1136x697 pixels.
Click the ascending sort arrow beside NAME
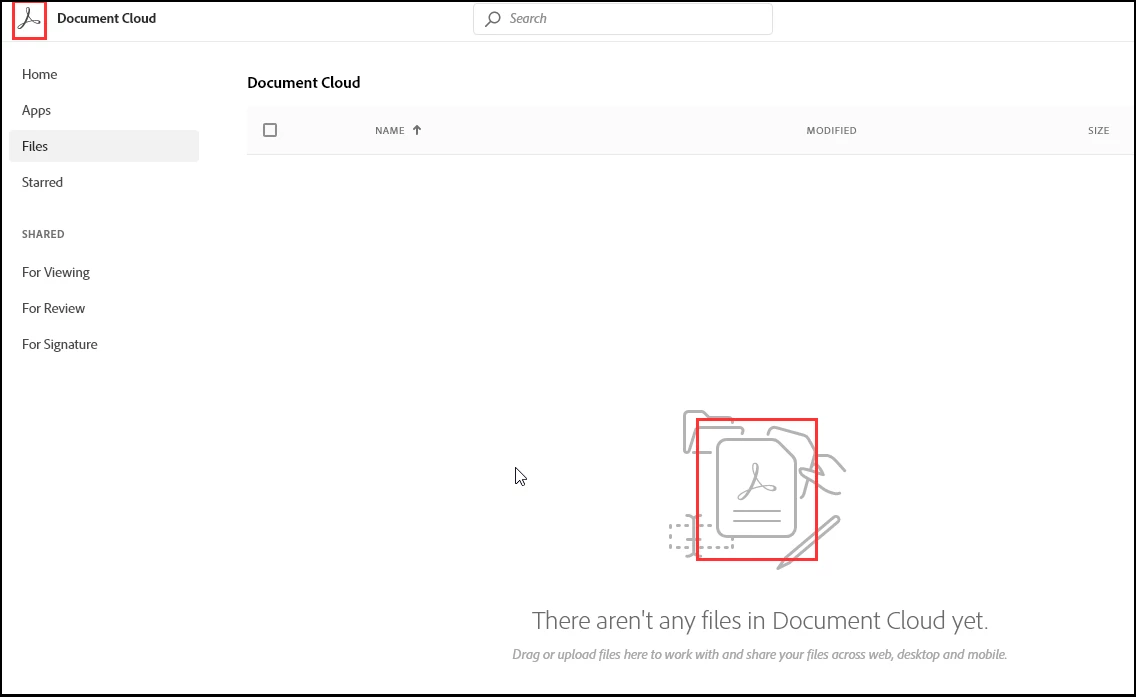point(417,130)
